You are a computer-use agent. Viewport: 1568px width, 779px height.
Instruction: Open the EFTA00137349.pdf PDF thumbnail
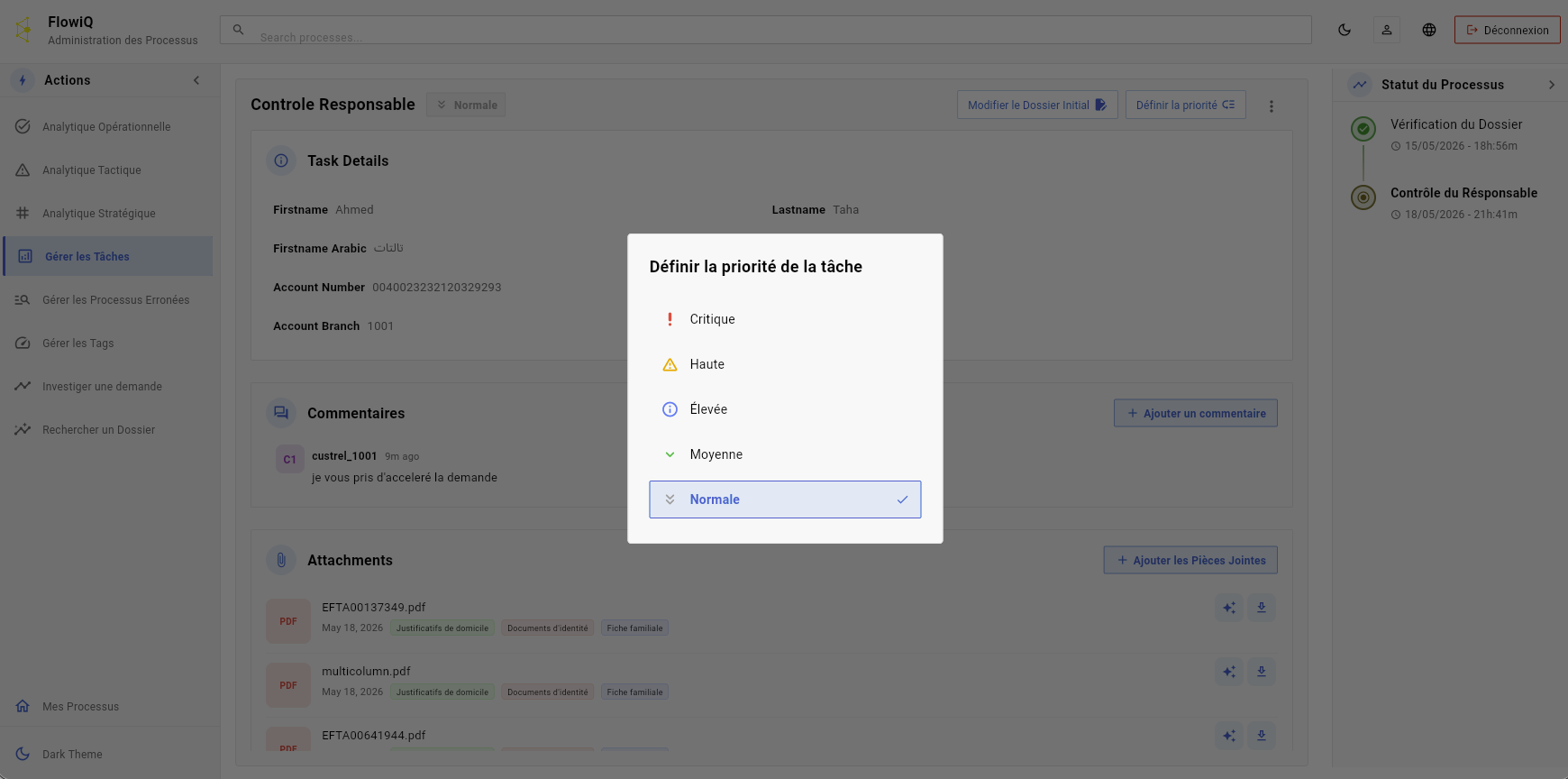coord(288,621)
